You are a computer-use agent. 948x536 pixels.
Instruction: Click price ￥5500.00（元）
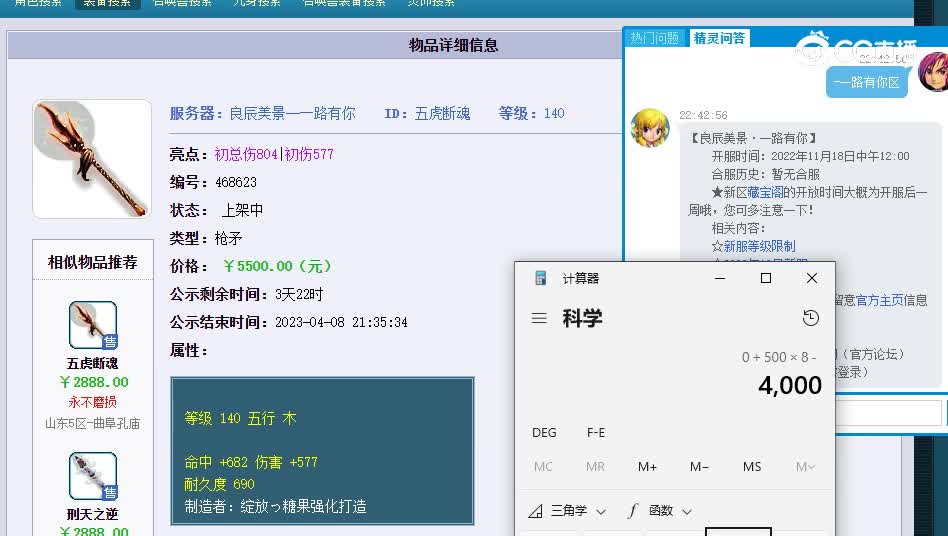(278, 266)
